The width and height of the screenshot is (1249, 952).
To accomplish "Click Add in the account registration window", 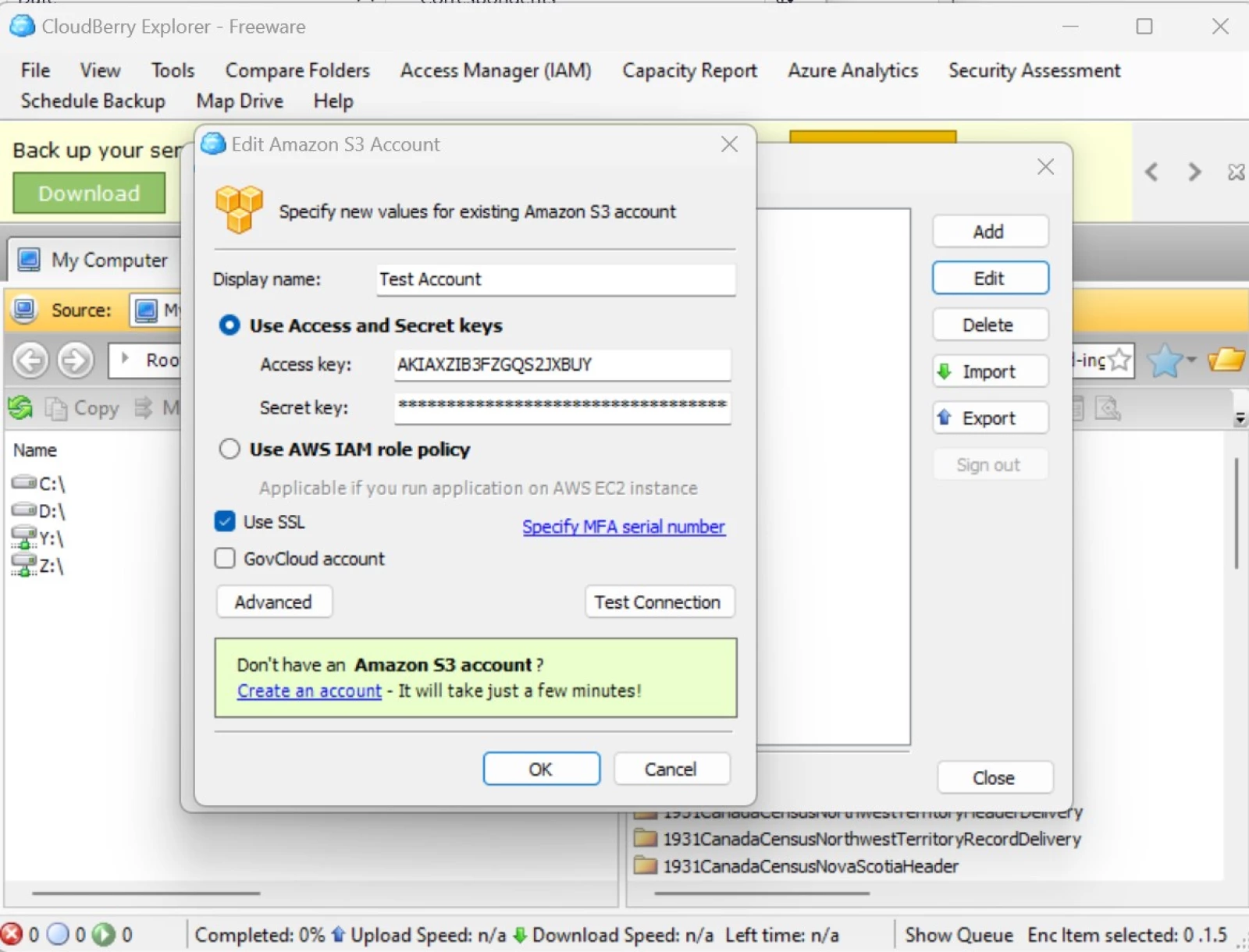I will point(990,232).
